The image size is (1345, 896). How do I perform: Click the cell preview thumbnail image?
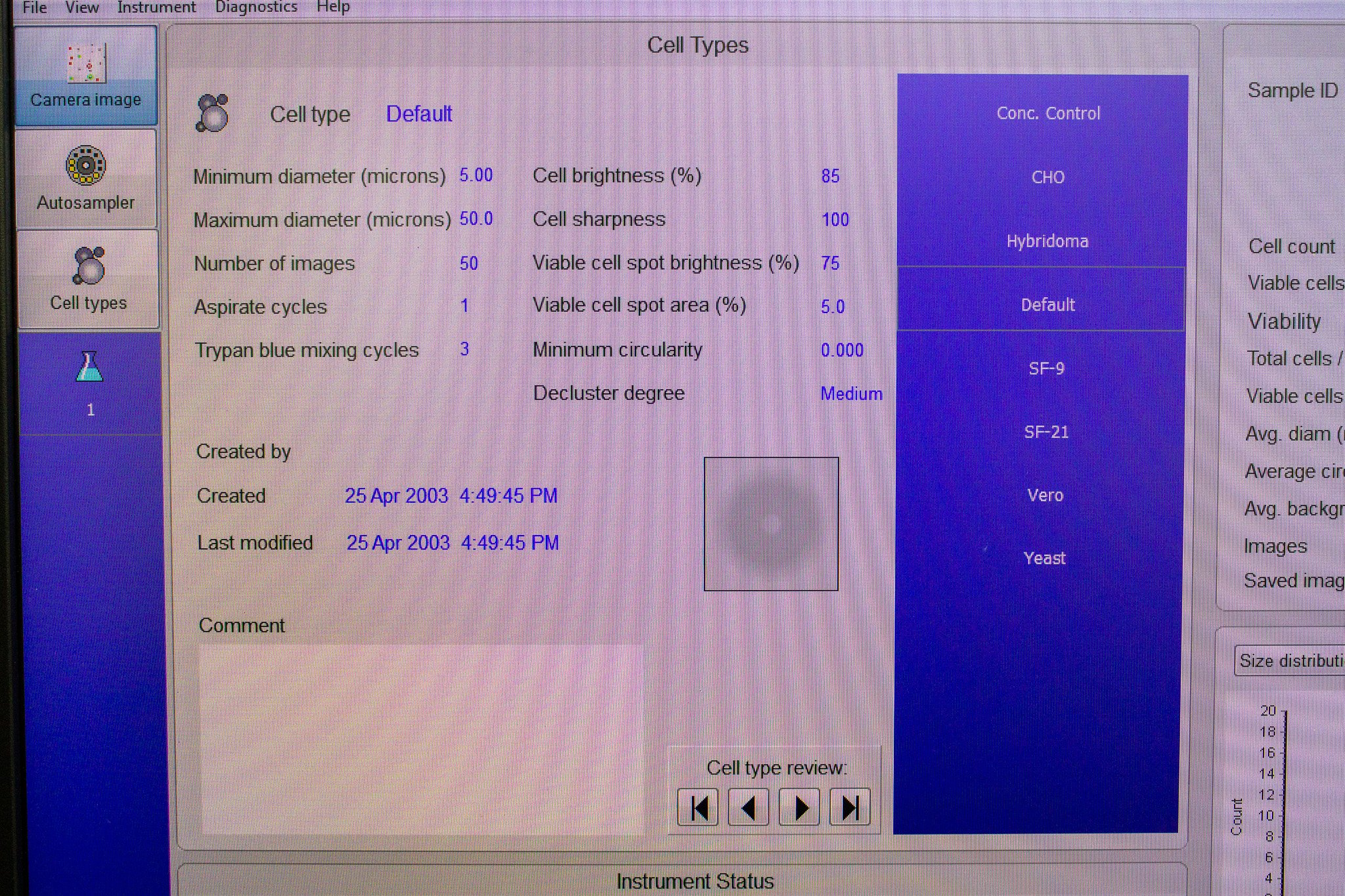[x=771, y=524]
